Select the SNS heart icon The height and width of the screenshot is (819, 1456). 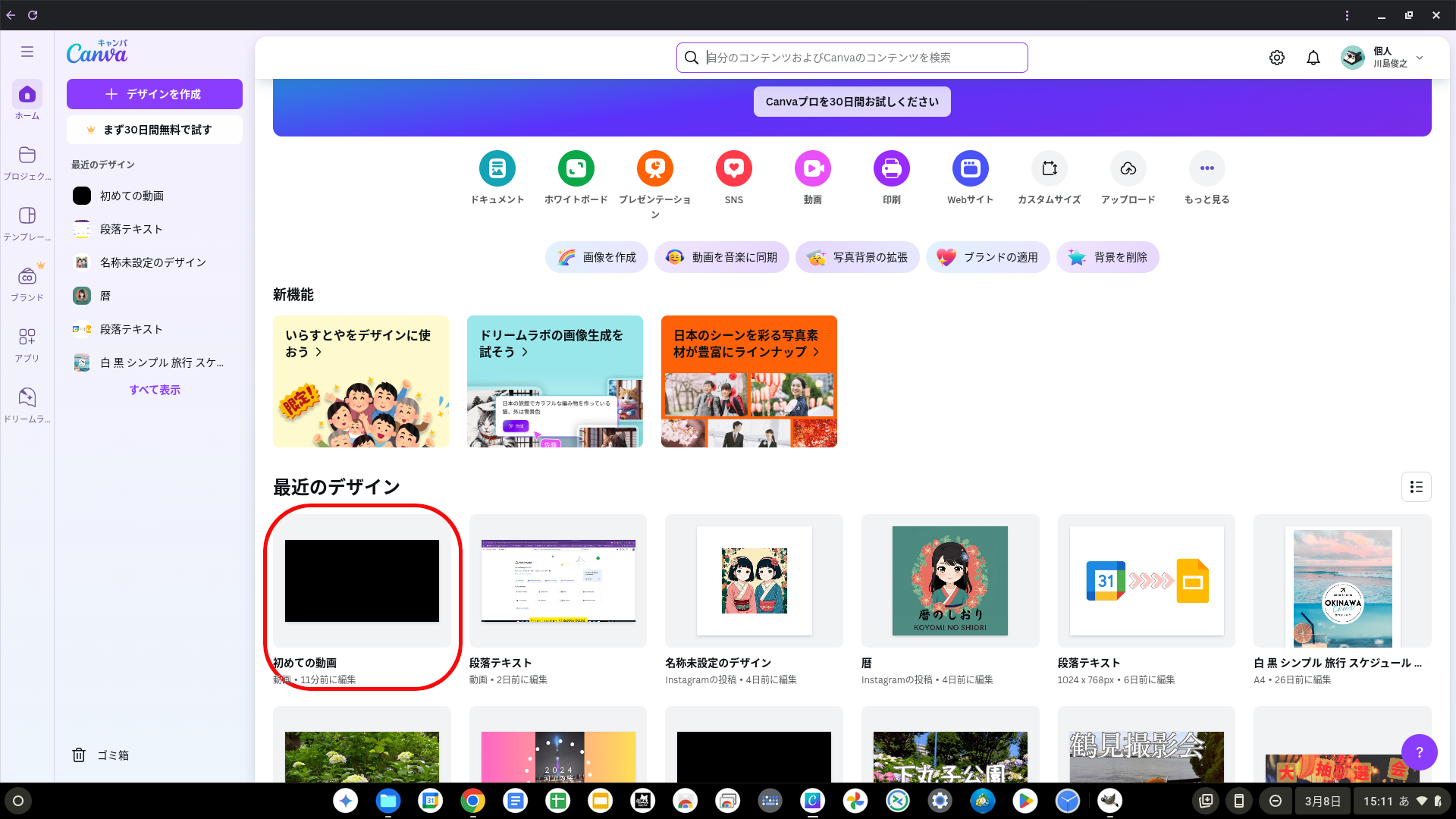coord(733,168)
